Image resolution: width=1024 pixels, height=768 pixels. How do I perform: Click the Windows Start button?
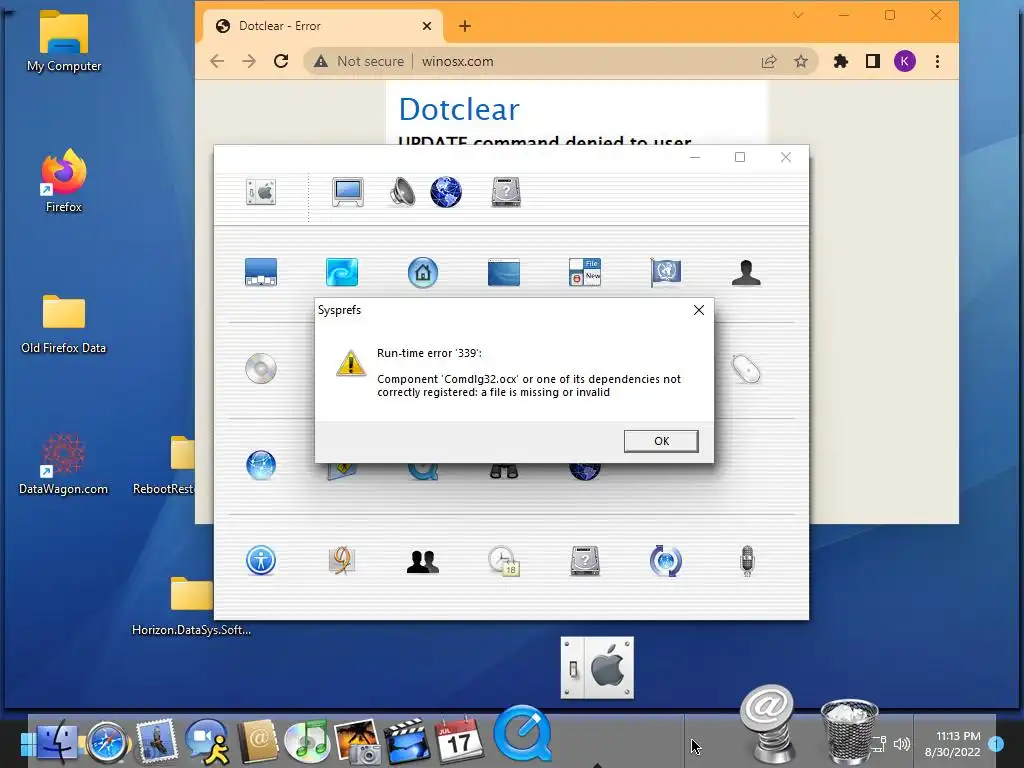pyautogui.click(x=28, y=743)
